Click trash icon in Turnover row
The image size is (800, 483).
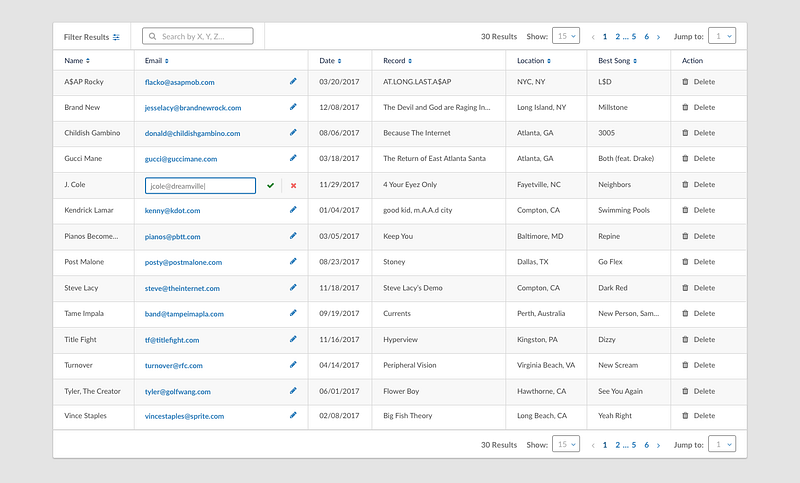pos(685,365)
